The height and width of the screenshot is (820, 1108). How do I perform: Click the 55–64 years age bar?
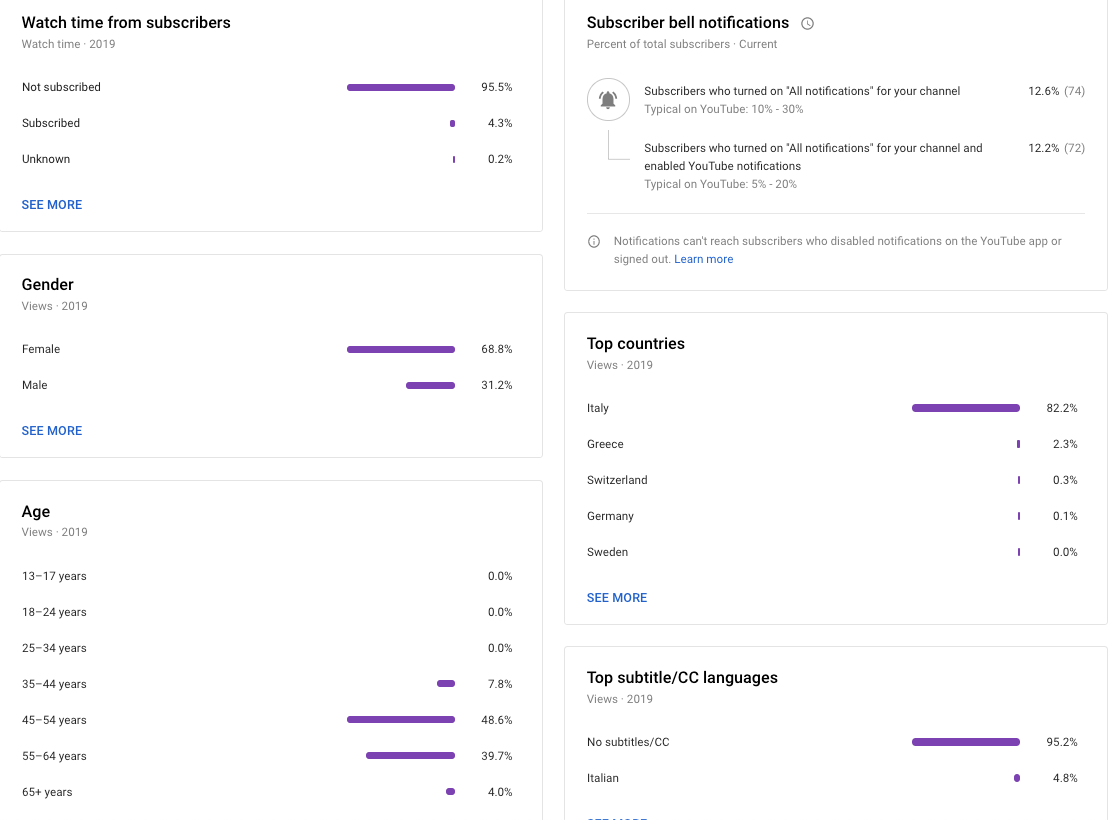coord(410,756)
